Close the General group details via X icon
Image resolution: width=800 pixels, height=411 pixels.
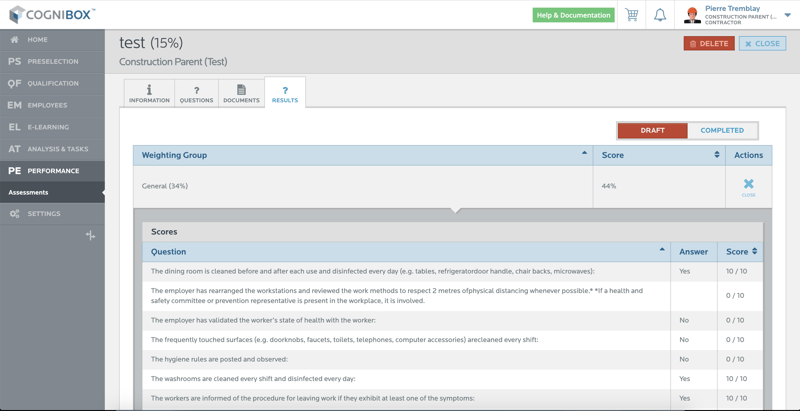[x=748, y=187]
